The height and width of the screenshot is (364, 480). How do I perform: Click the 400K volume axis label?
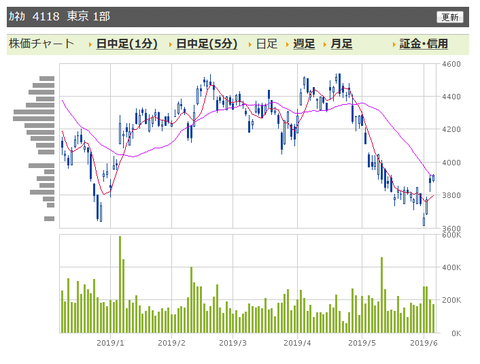click(x=452, y=267)
